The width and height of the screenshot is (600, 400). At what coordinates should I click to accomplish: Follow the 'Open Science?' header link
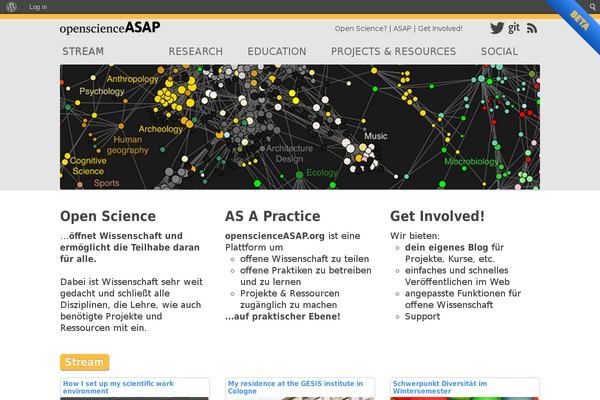(x=361, y=28)
